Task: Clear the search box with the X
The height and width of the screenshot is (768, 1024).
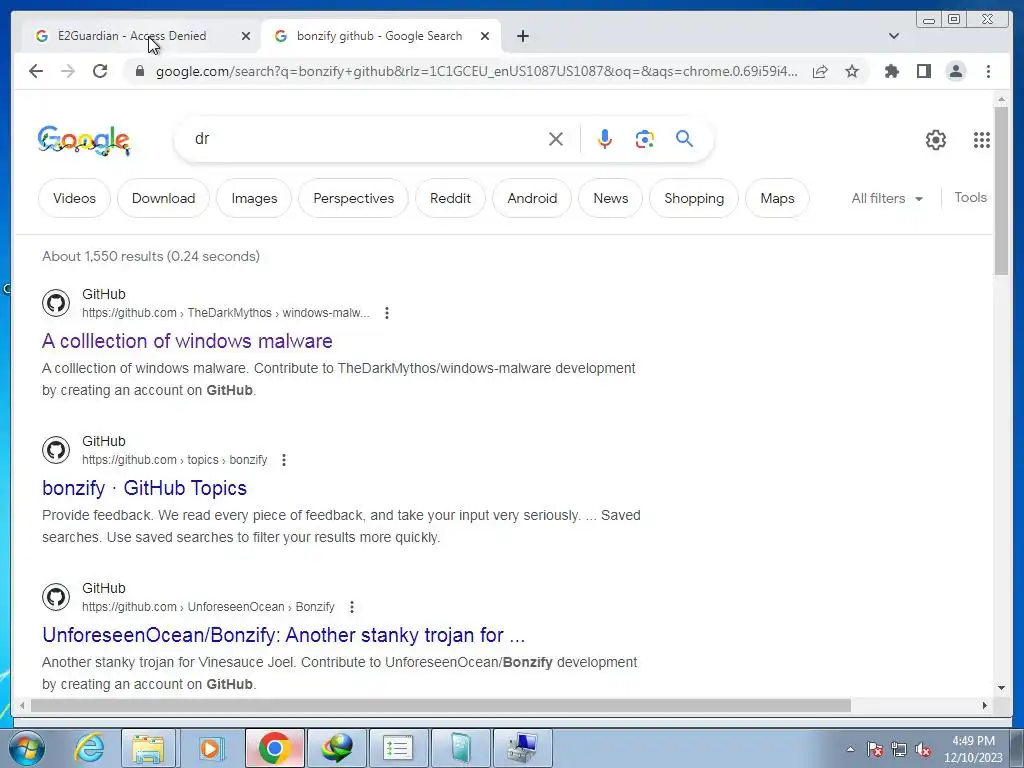Action: [556, 139]
